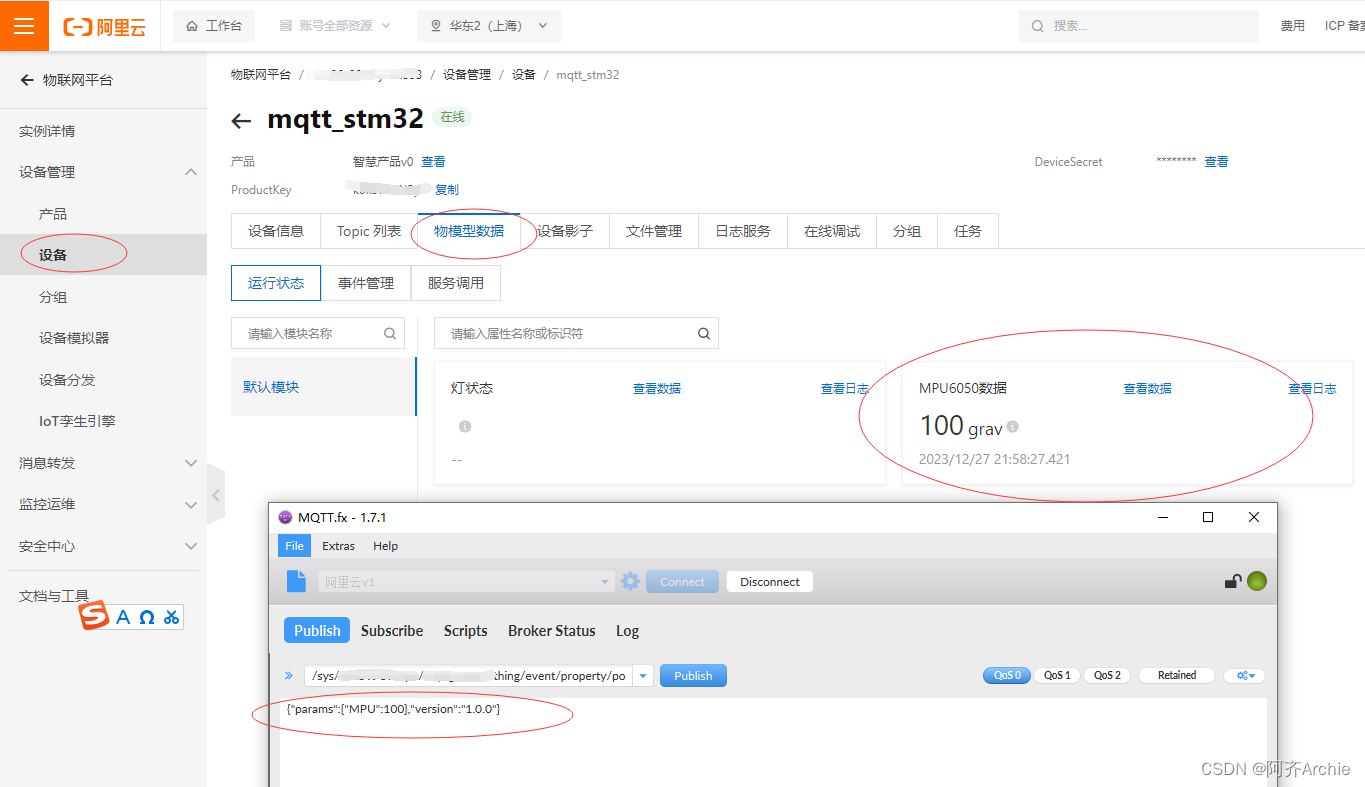The width and height of the screenshot is (1365, 787).
Task: Click 复制 link beside ProductKey
Action: tap(447, 189)
